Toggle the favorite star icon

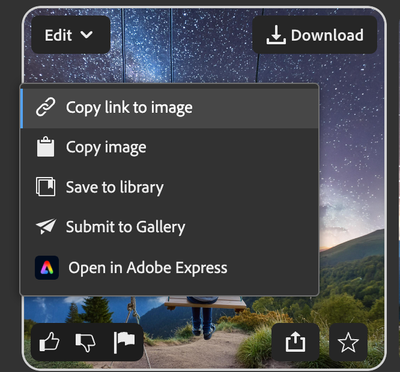[x=348, y=342]
